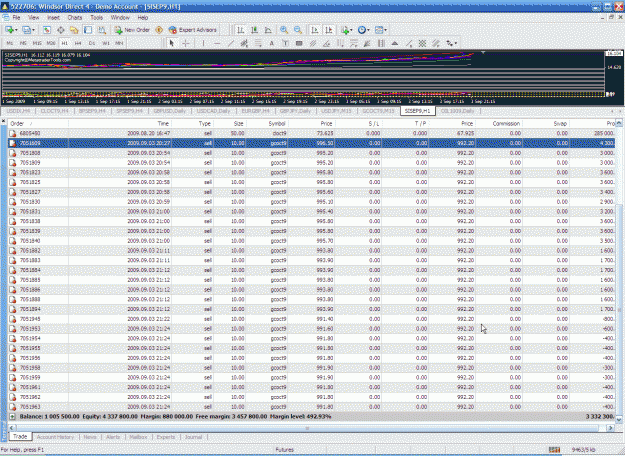Image resolution: width=625 pixels, height=456 pixels.
Task: Toggle Auto Scroll for the chart
Action: [315, 30]
